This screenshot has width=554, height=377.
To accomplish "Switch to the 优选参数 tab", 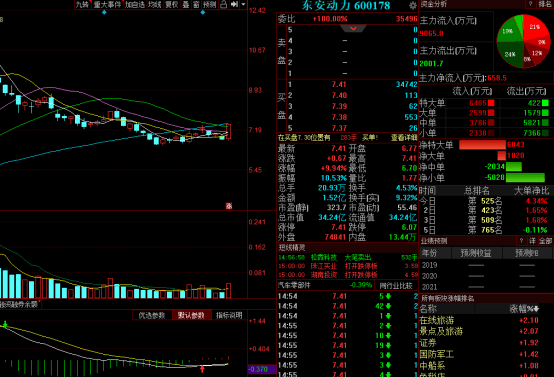I will point(152,315).
